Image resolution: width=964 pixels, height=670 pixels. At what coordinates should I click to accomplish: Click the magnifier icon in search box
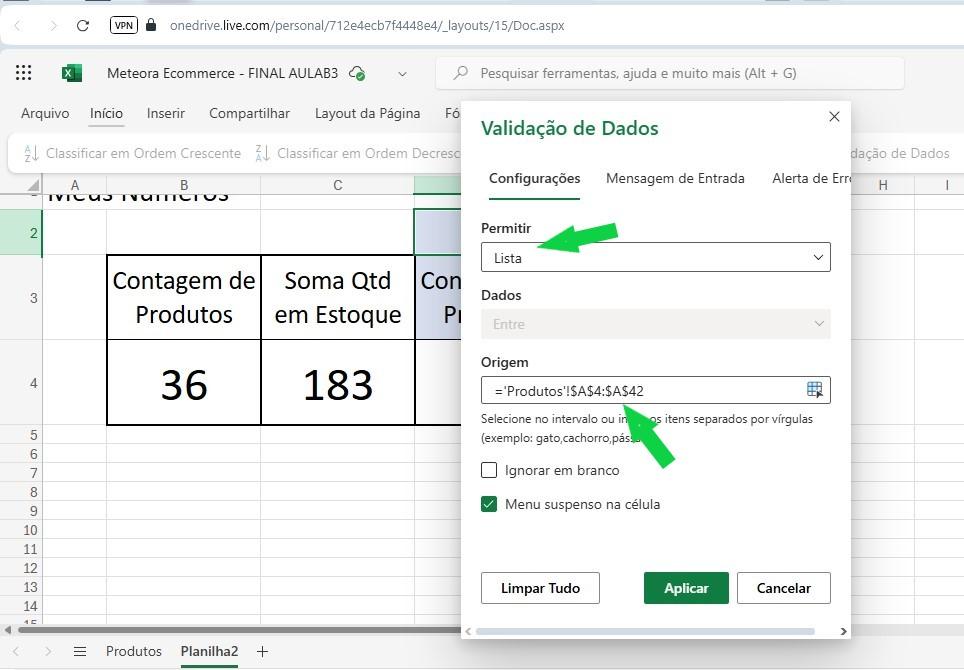(x=460, y=73)
